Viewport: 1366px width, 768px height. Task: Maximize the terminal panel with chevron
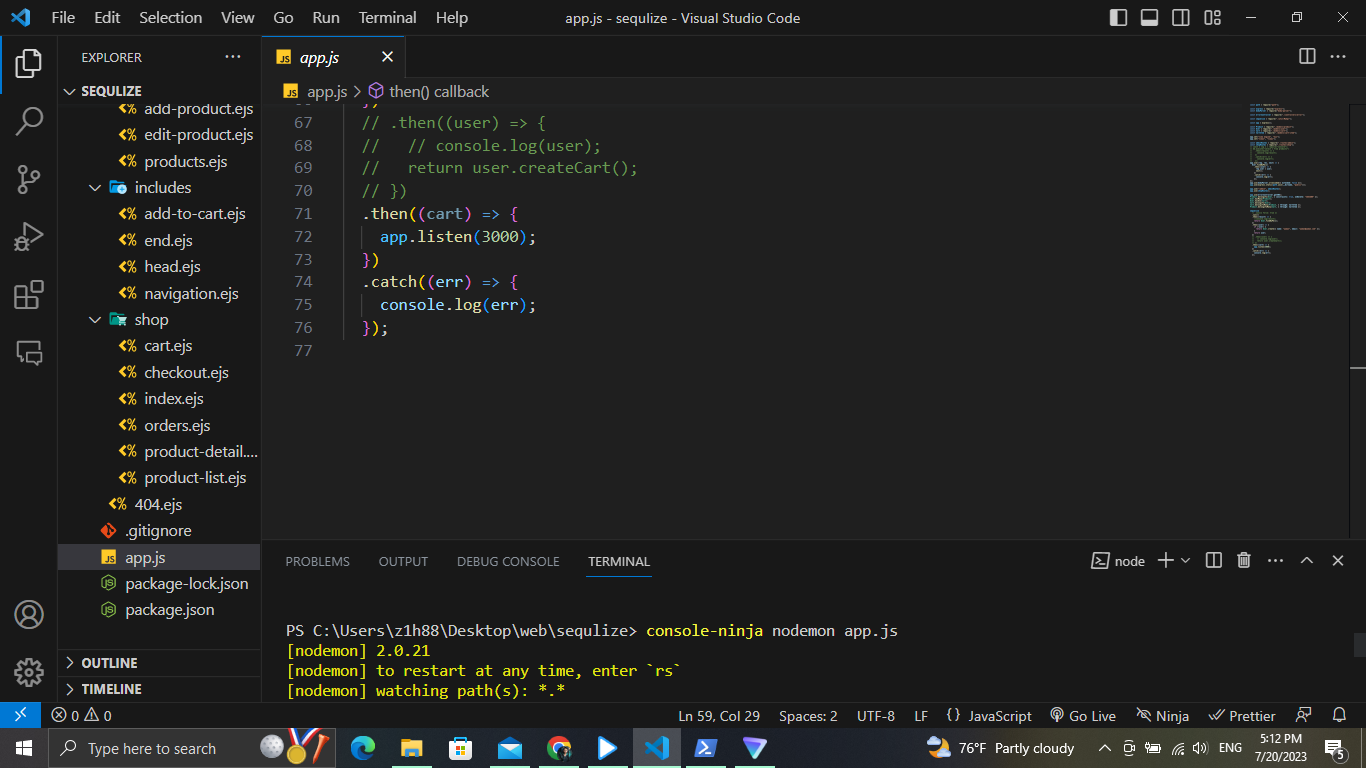coord(1307,560)
